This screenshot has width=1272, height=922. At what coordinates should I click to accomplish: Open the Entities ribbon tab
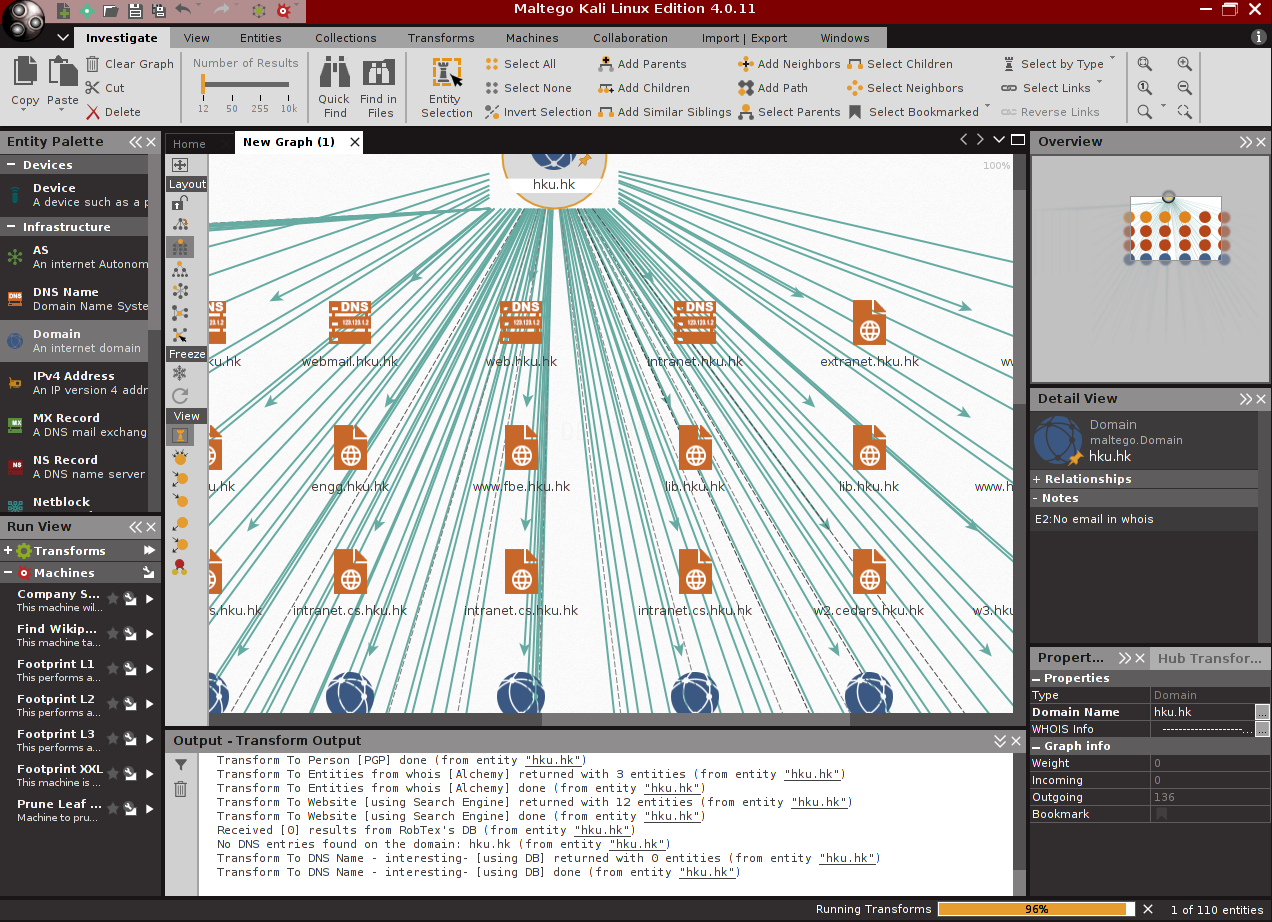(x=260, y=38)
